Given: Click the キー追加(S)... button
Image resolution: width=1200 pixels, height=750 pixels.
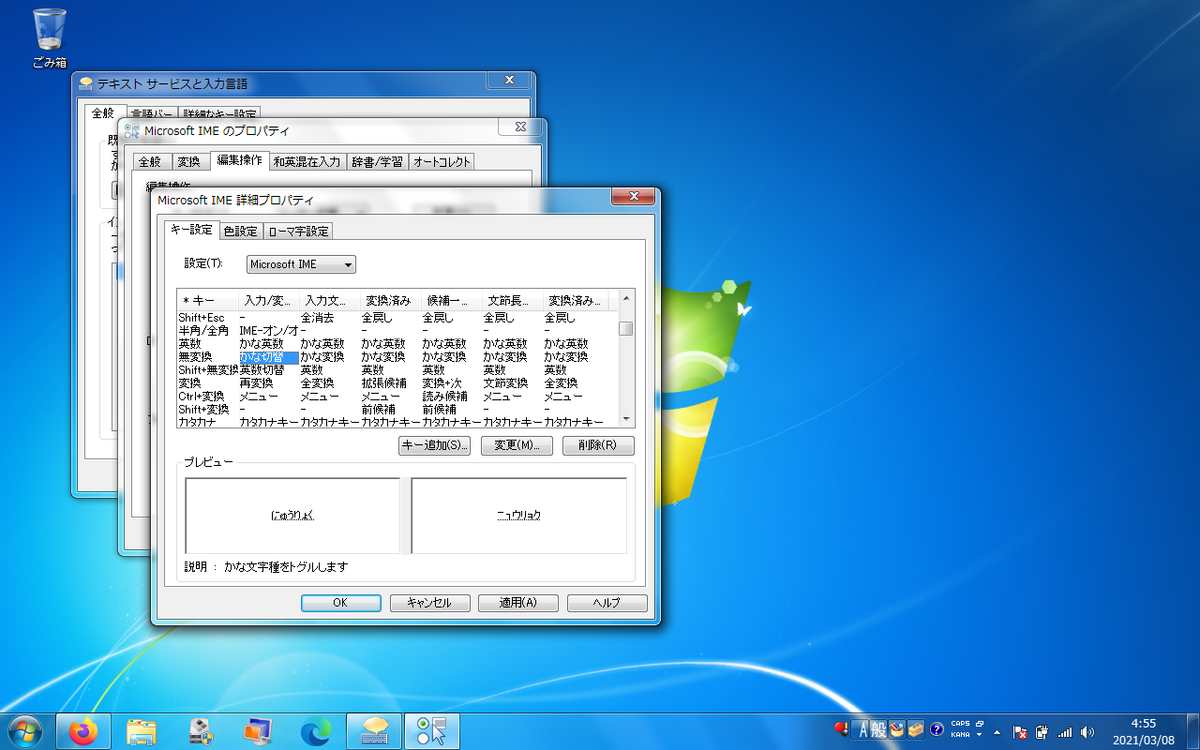Looking at the screenshot, I should pyautogui.click(x=435, y=446).
